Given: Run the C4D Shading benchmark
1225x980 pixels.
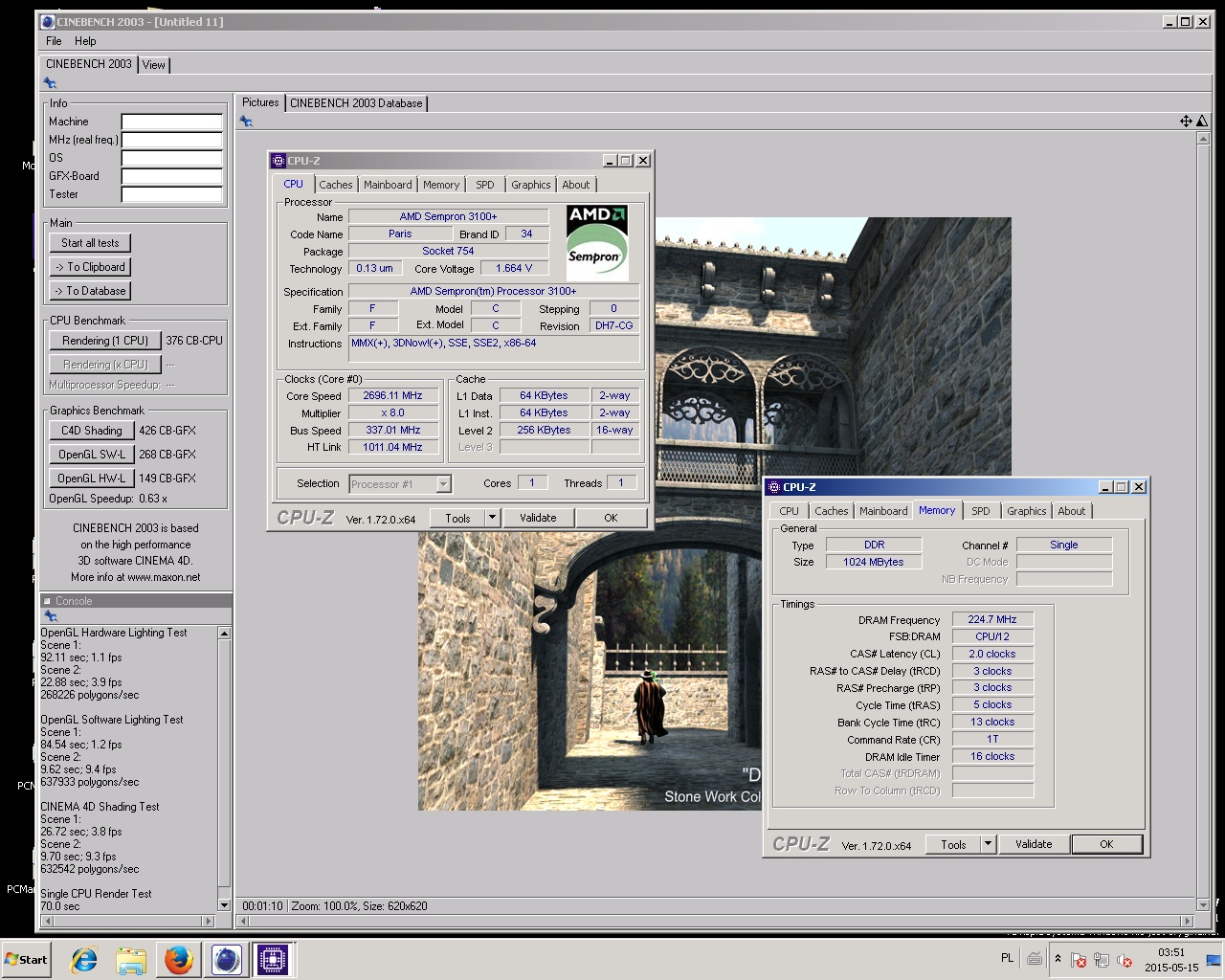Looking at the screenshot, I should [91, 431].
